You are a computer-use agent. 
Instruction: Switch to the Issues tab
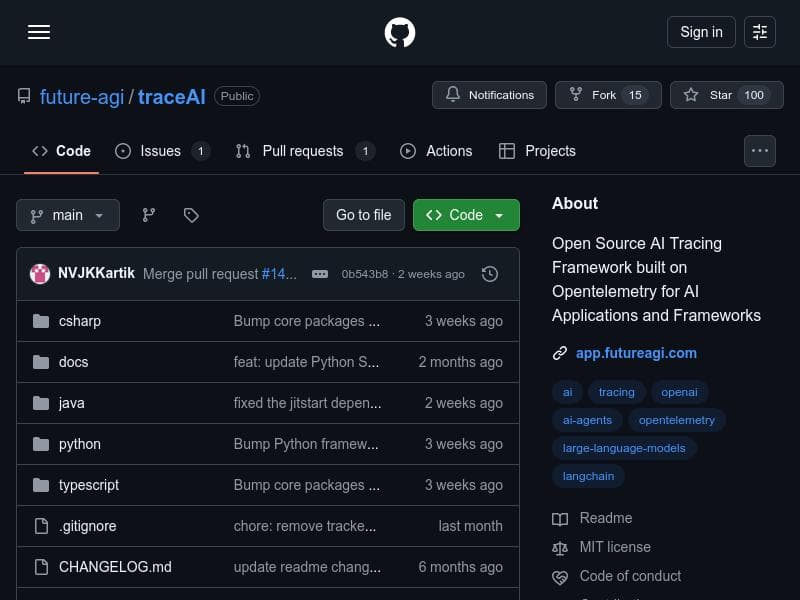[161, 151]
